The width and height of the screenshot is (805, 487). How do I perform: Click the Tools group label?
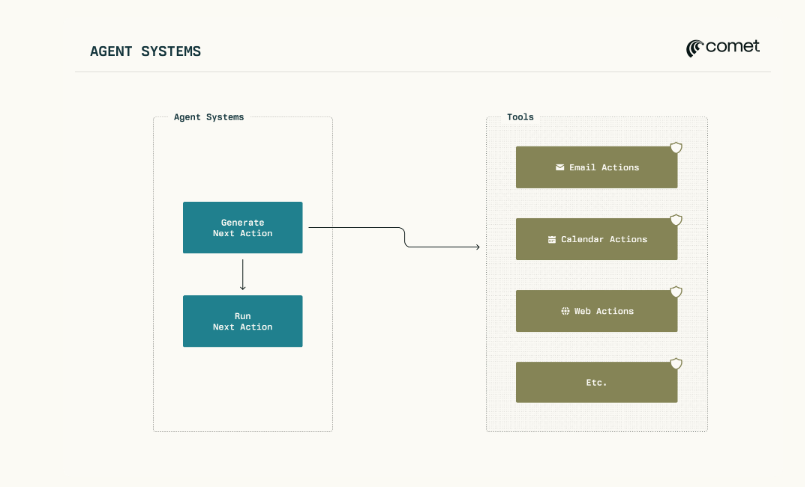[x=520, y=117]
